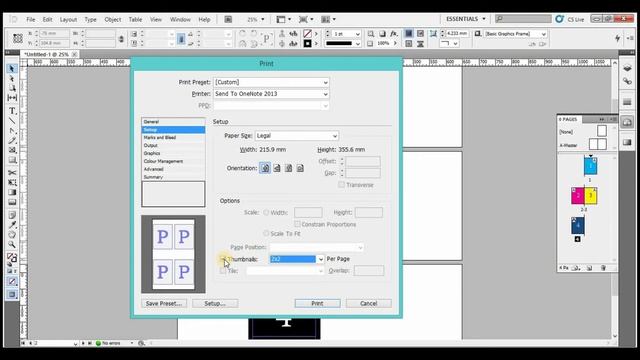Toggle Constrain Proportions checkbox
This screenshot has width=640, height=360.
[297, 224]
